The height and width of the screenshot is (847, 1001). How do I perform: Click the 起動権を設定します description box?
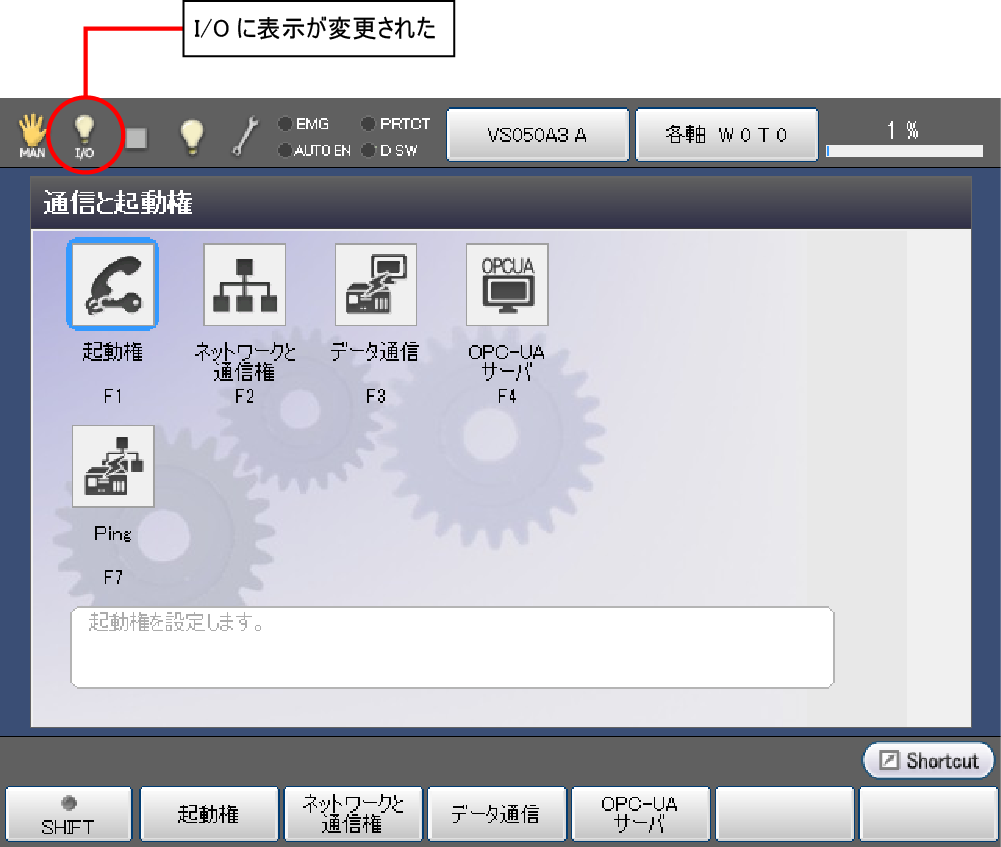tap(452, 647)
